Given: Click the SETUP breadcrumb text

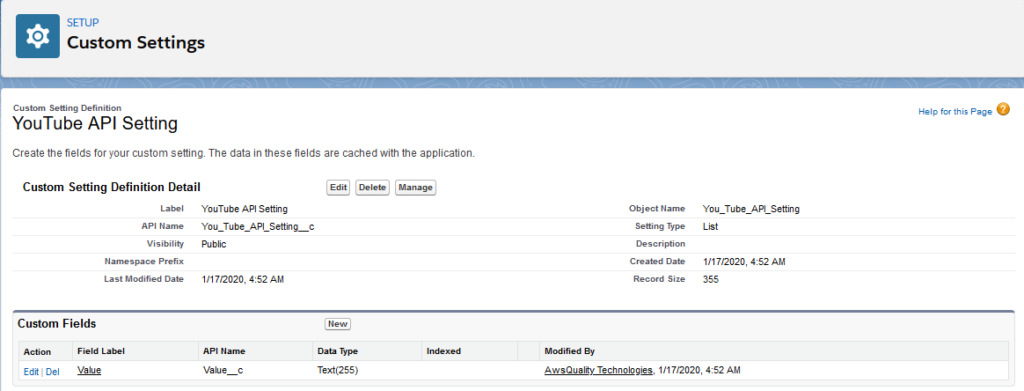Looking at the screenshot, I should click(x=83, y=23).
